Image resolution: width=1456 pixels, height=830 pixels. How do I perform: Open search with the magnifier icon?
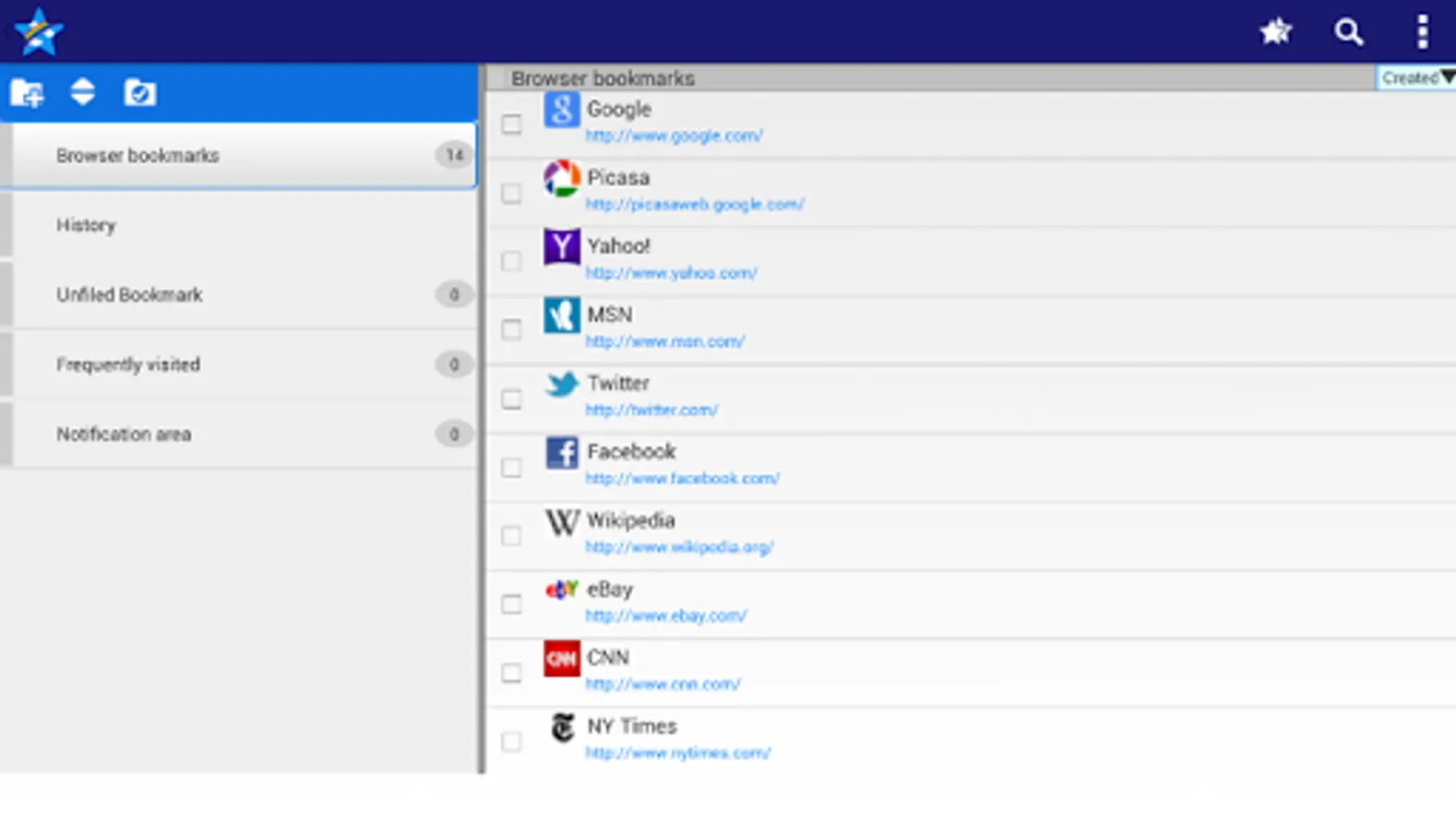pos(1349,32)
